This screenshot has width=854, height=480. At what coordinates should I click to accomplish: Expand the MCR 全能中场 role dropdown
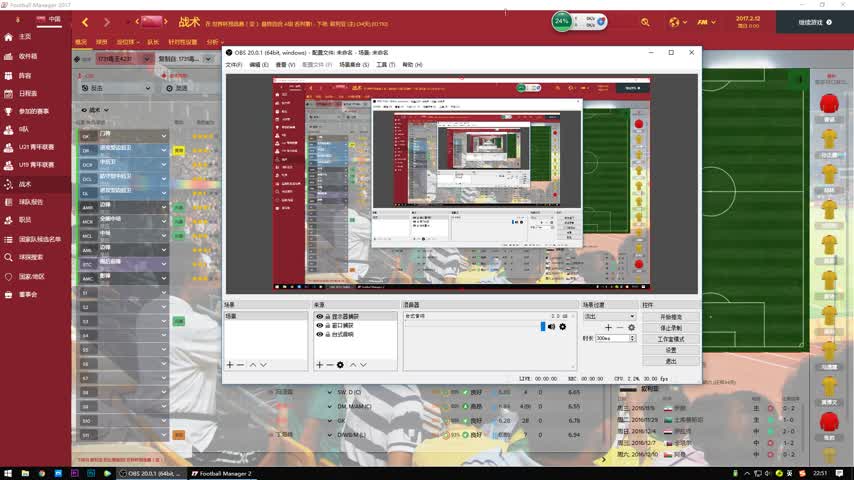(x=163, y=221)
